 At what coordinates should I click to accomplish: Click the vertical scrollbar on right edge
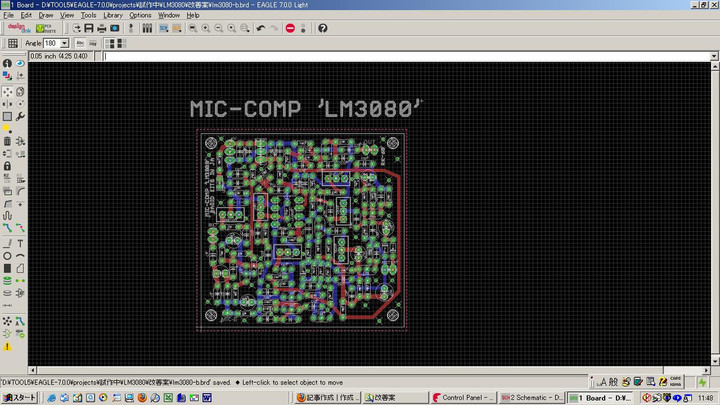coord(715,210)
